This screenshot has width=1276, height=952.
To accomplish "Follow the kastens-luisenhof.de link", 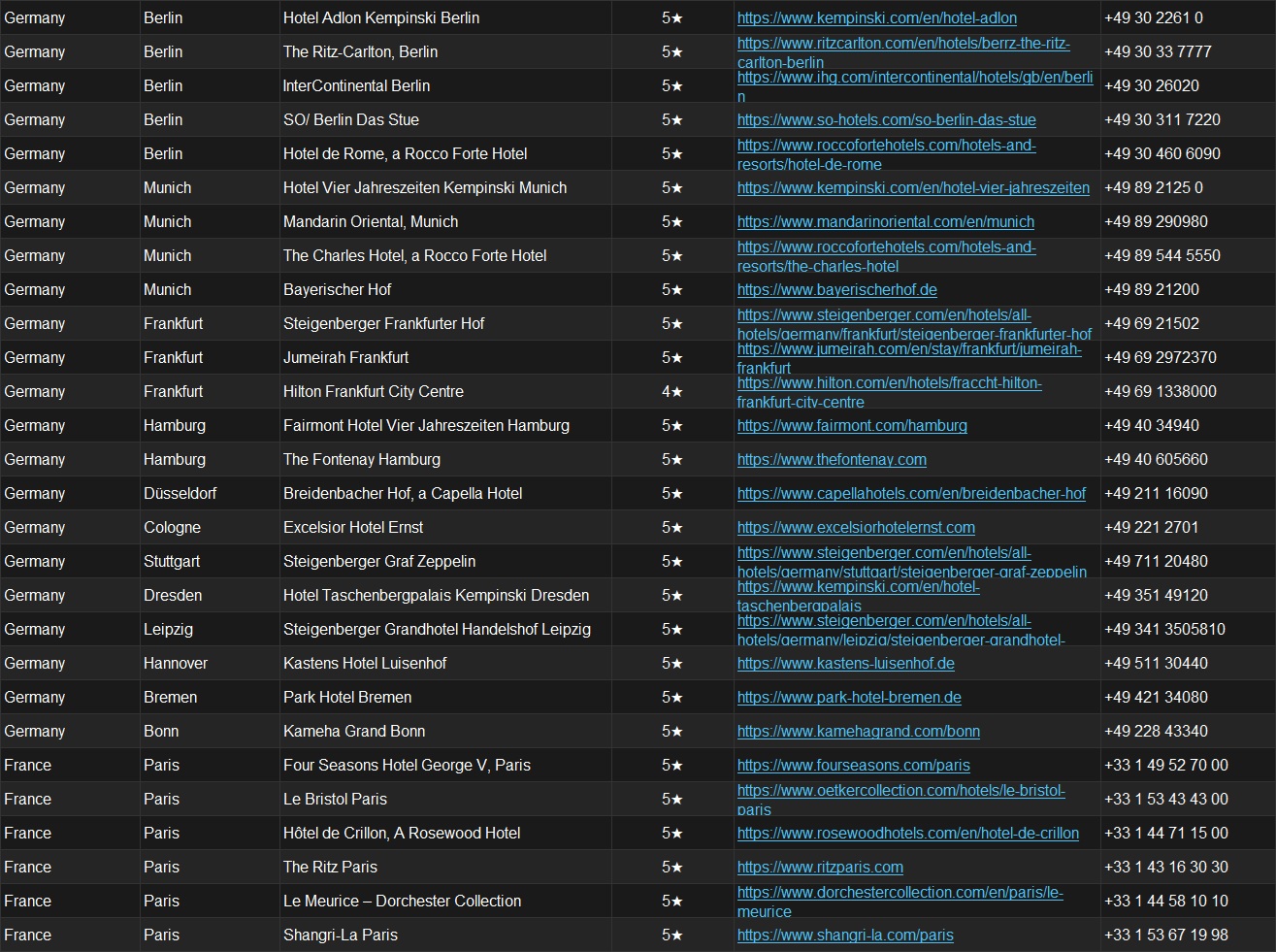I will pyautogui.click(x=846, y=663).
